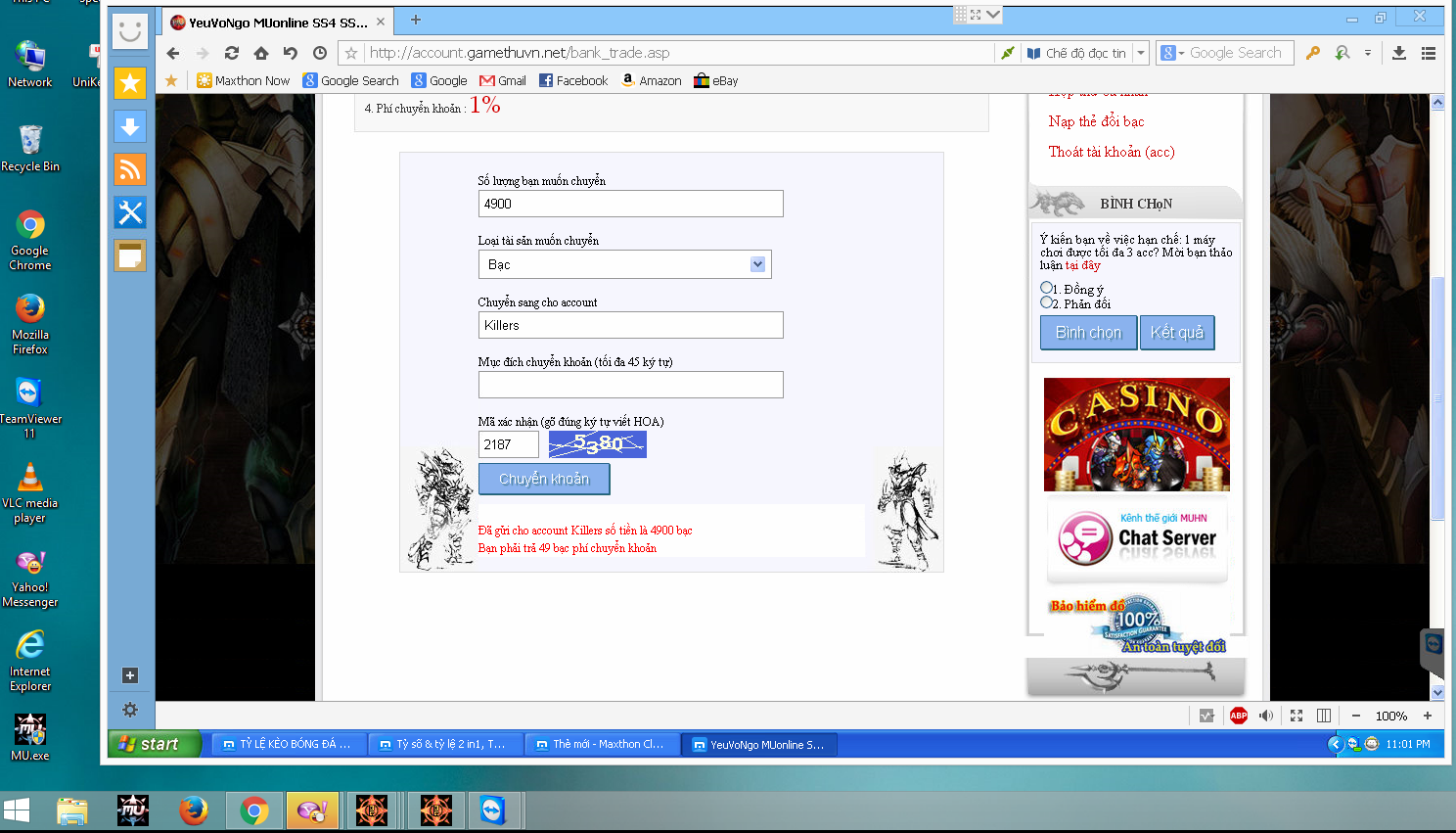Click the 'Chế độ đọc tin' reader button
The height and width of the screenshot is (833, 1456).
point(1076,53)
